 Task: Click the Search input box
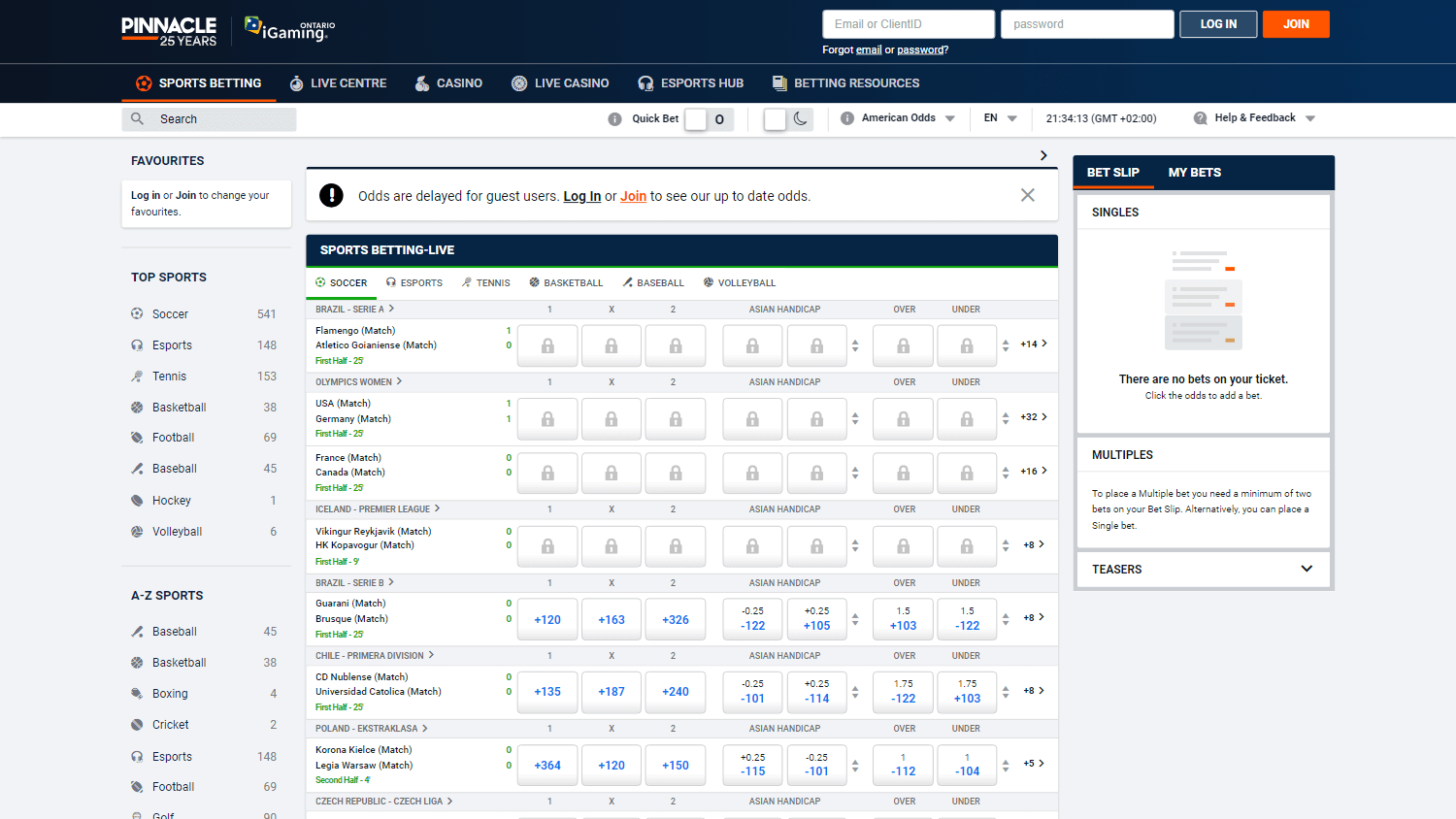(x=209, y=119)
